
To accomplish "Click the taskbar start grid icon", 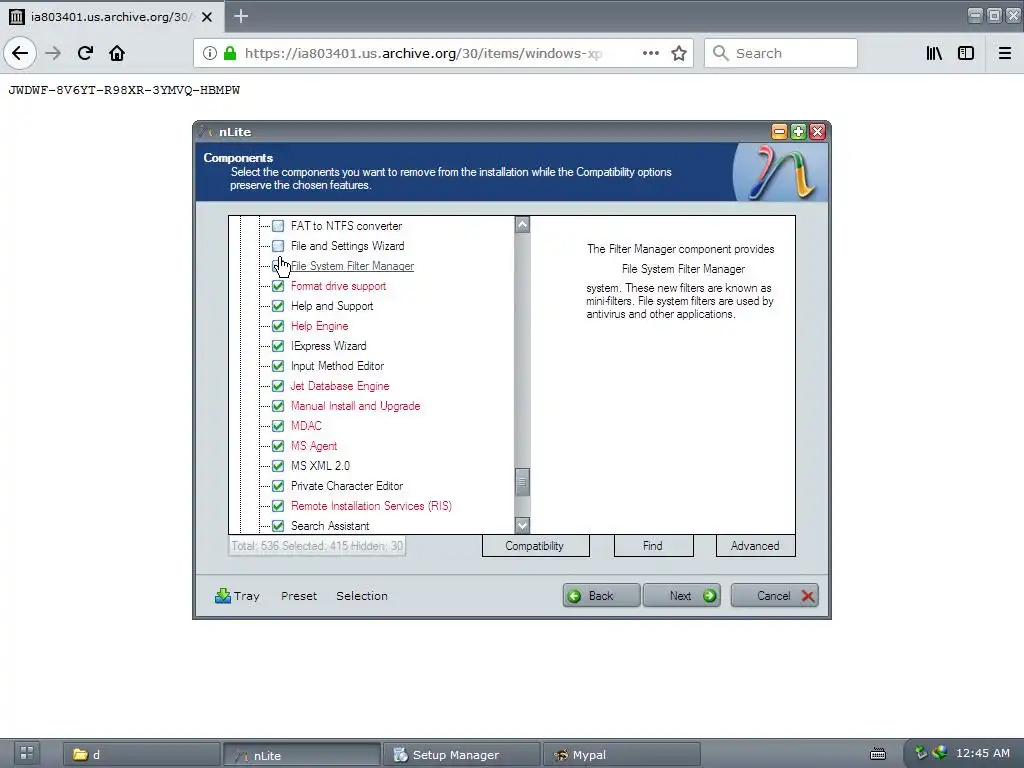I will point(27,753).
